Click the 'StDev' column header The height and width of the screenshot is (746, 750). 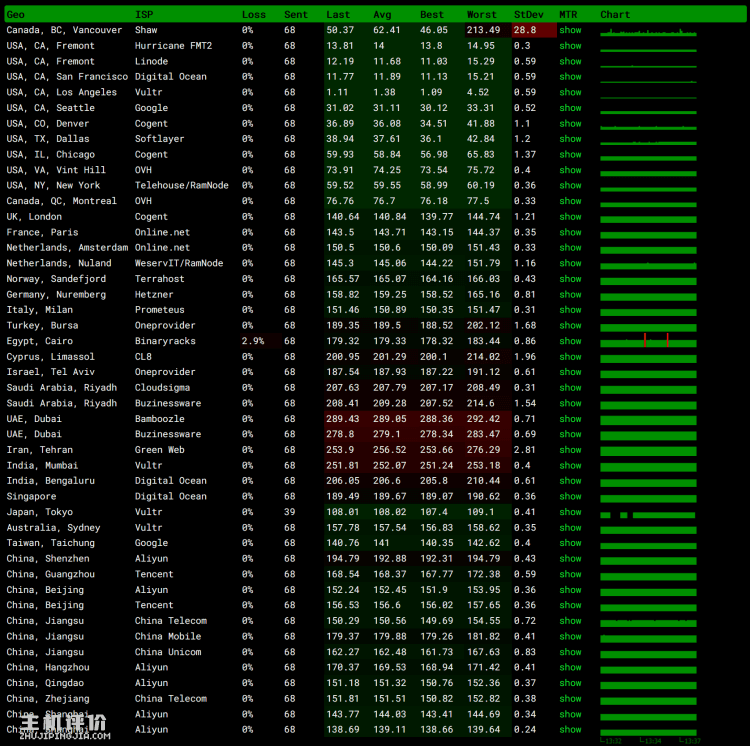[x=529, y=15]
